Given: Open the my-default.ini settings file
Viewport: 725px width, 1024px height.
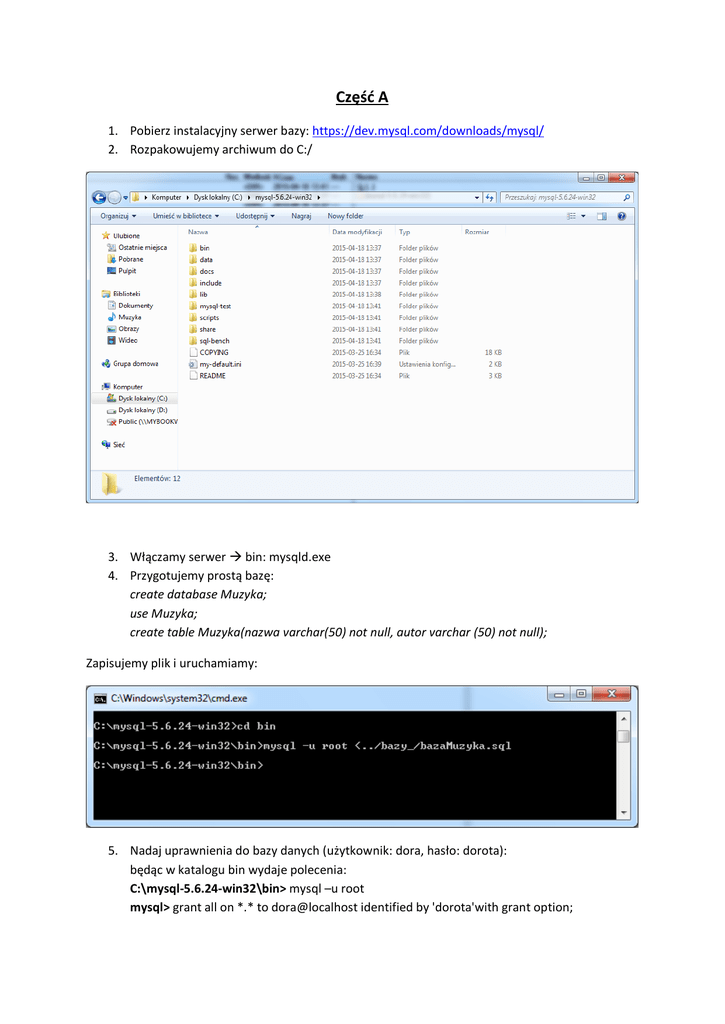Looking at the screenshot, I should pyautogui.click(x=219, y=364).
